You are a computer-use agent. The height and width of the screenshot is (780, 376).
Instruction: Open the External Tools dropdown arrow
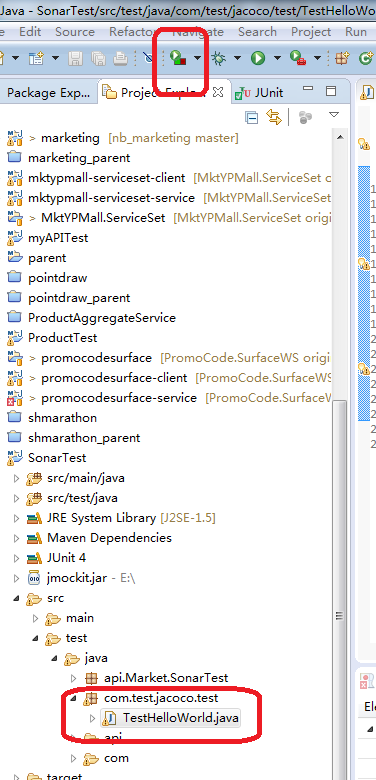317,58
